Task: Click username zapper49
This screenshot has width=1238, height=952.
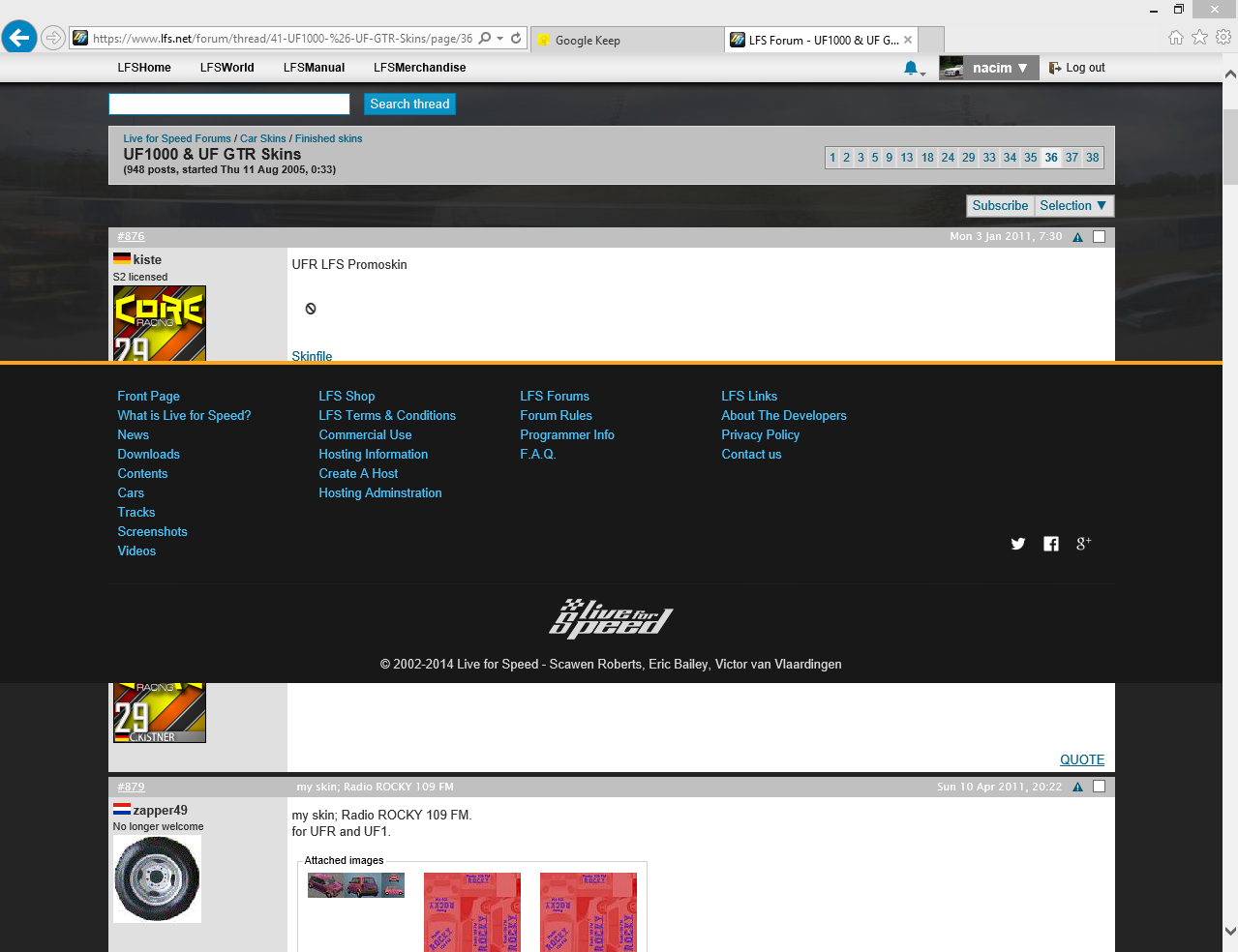Action: (160, 811)
